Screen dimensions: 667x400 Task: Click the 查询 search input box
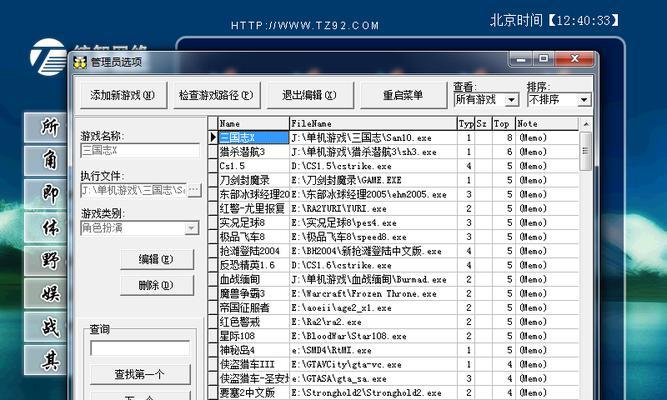click(140, 348)
